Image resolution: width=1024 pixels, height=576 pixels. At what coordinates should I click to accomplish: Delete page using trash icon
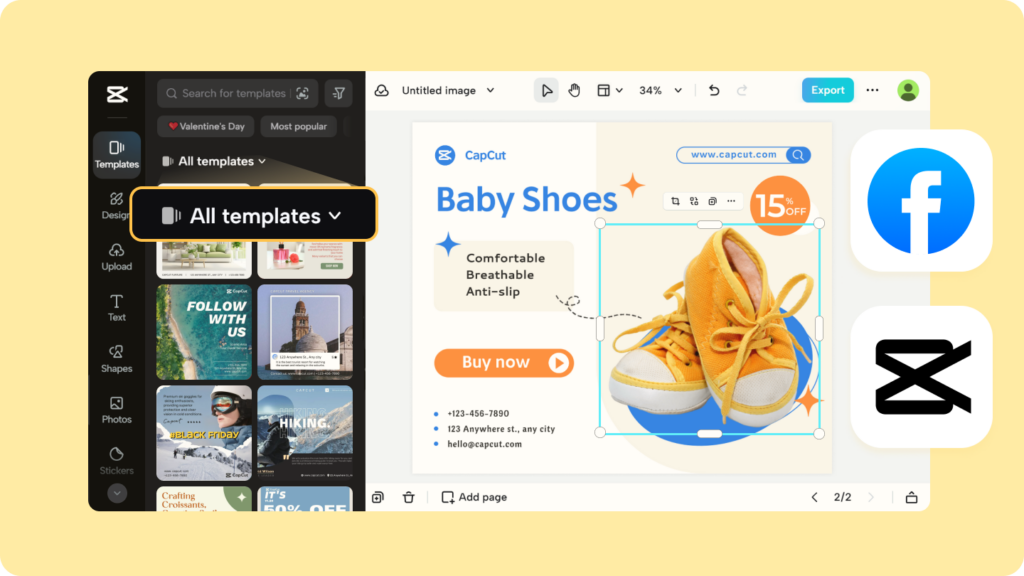[408, 497]
